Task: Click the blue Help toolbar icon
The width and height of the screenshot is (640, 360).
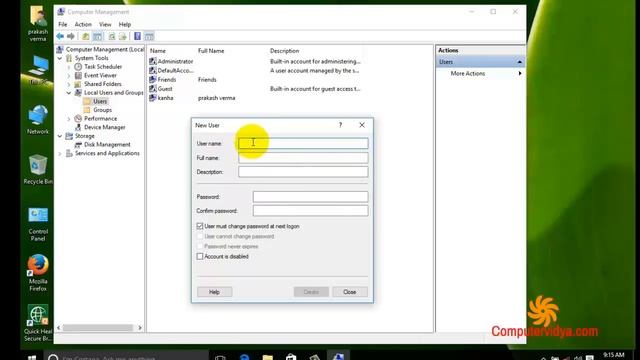Action: 138,36
